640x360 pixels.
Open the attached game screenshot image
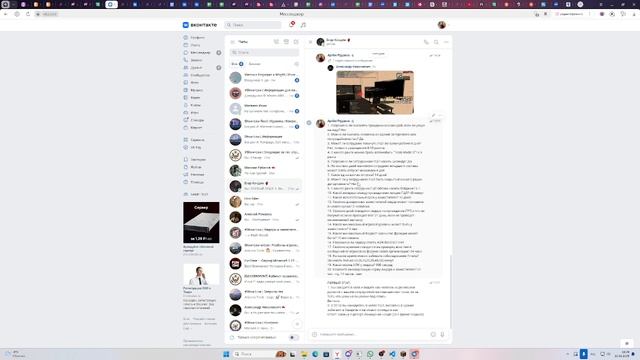[x=375, y=92]
